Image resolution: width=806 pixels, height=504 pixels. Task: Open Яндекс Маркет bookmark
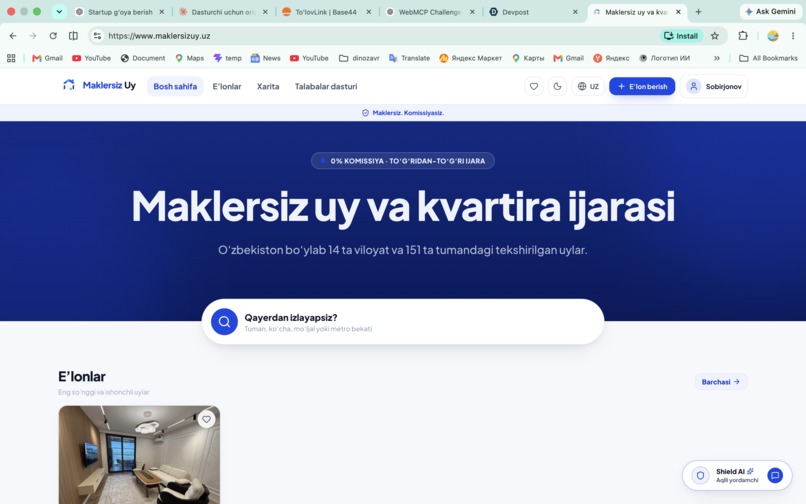pyautogui.click(x=470, y=58)
